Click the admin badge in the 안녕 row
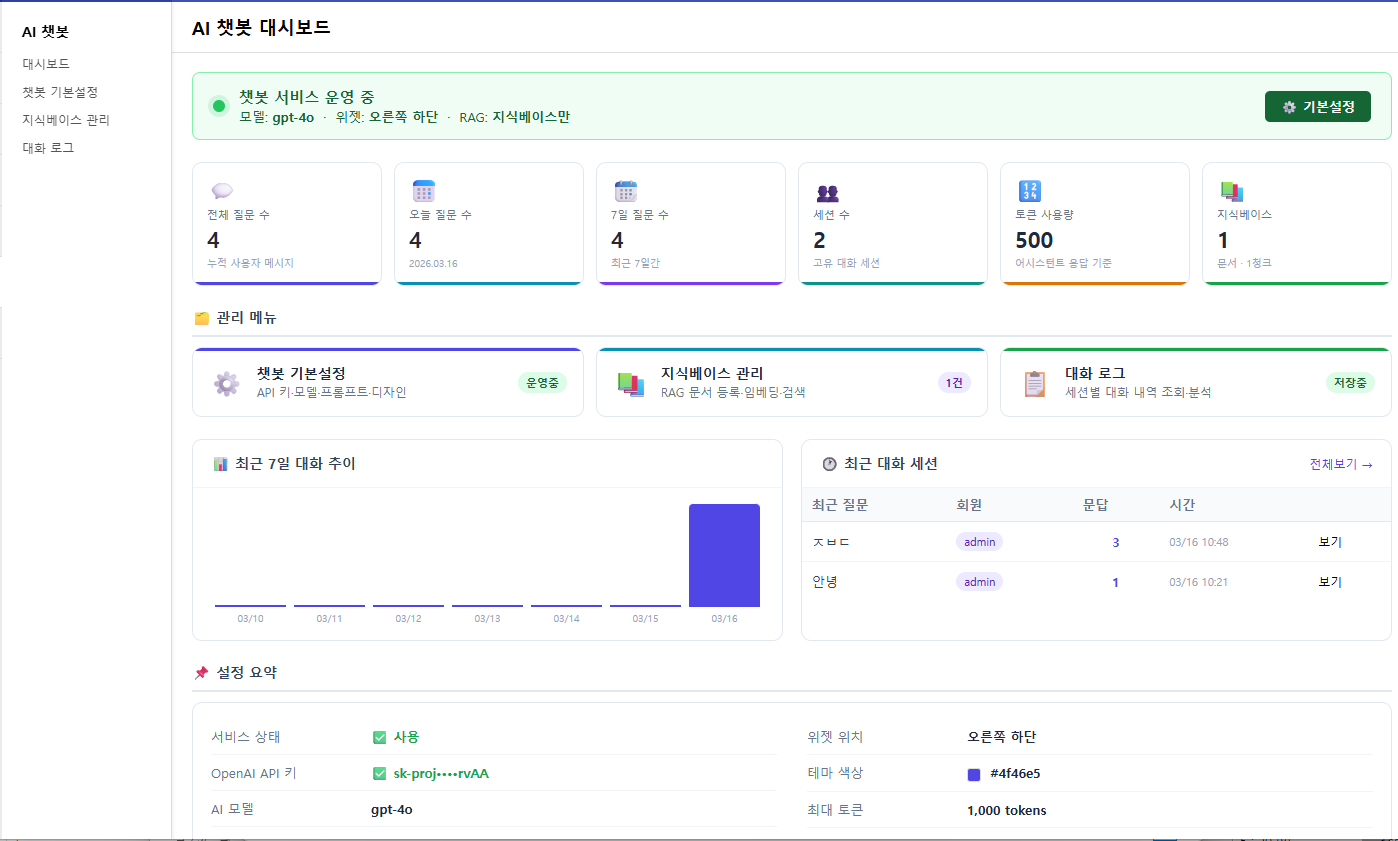Screen dimensions: 1398x841 [x=980, y=581]
